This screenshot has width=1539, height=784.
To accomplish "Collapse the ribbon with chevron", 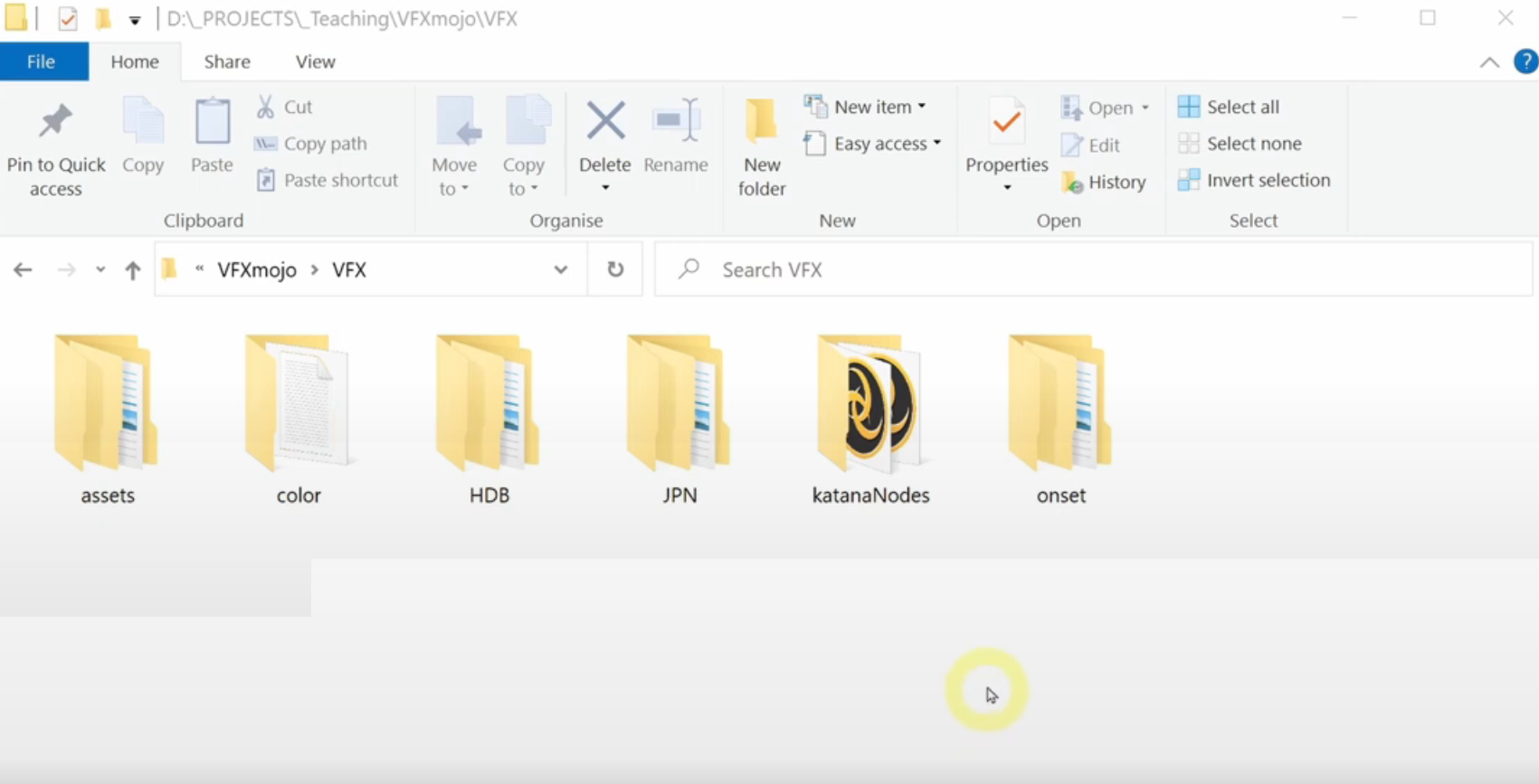I will [x=1489, y=62].
